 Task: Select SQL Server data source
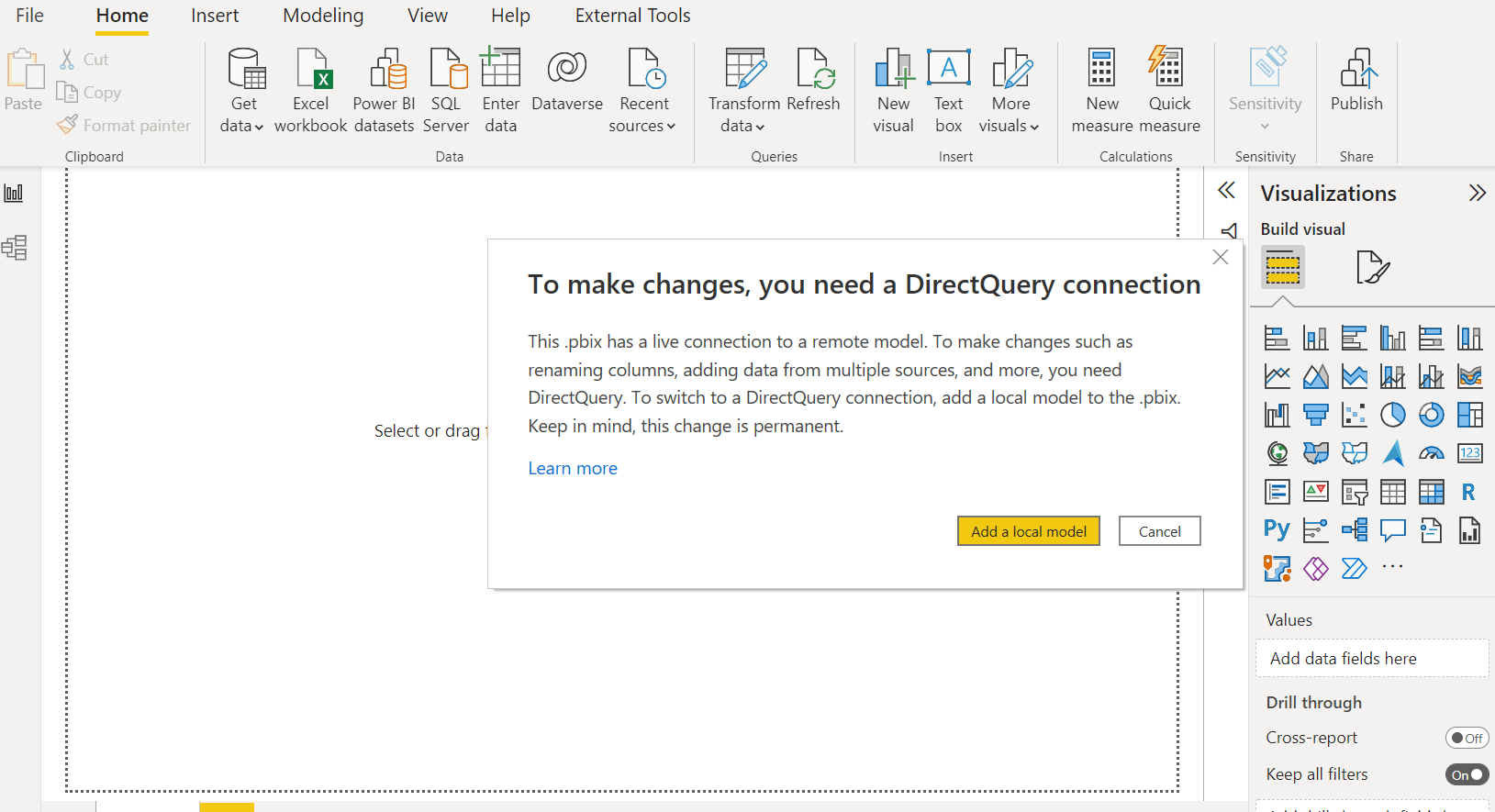(x=446, y=91)
